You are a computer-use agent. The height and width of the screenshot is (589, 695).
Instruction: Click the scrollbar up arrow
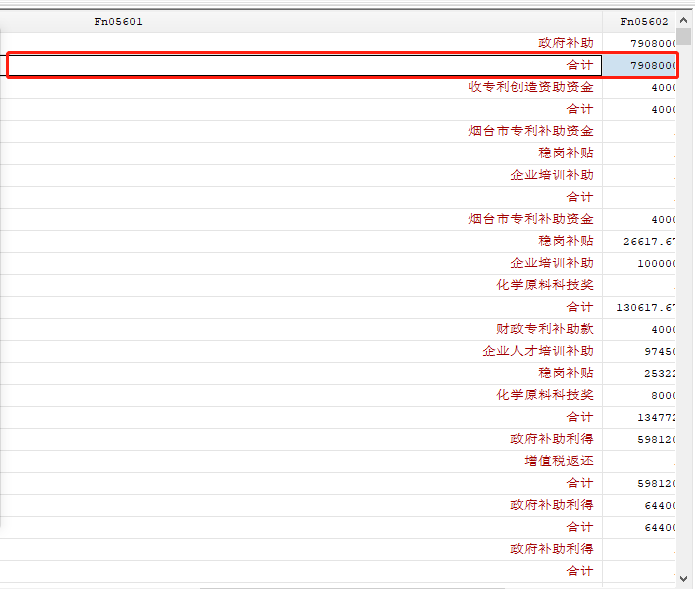(x=683, y=20)
